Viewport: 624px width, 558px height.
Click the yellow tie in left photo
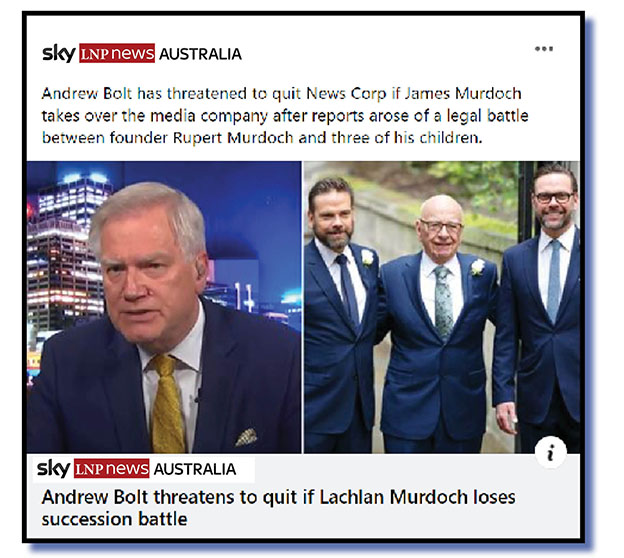tap(168, 402)
